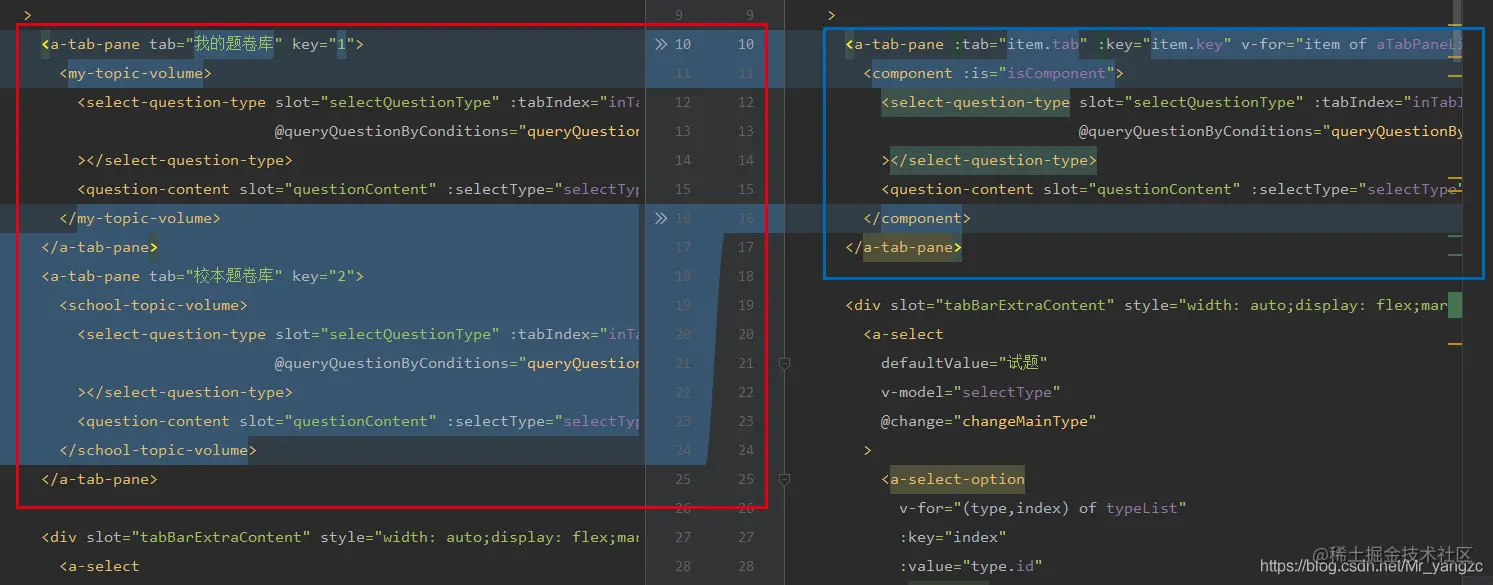Select the left-pane line with tab="我的题卷库"
This screenshot has width=1493, height=585.
[203, 44]
